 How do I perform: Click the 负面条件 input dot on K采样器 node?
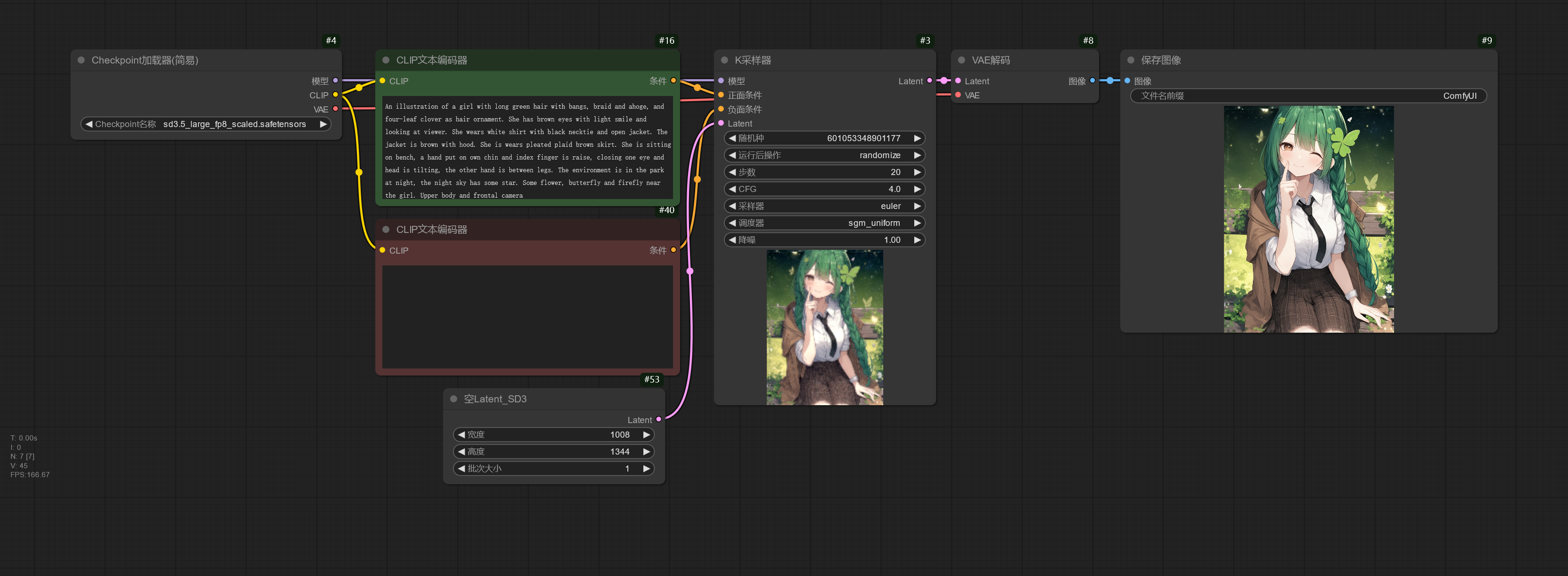pos(721,109)
